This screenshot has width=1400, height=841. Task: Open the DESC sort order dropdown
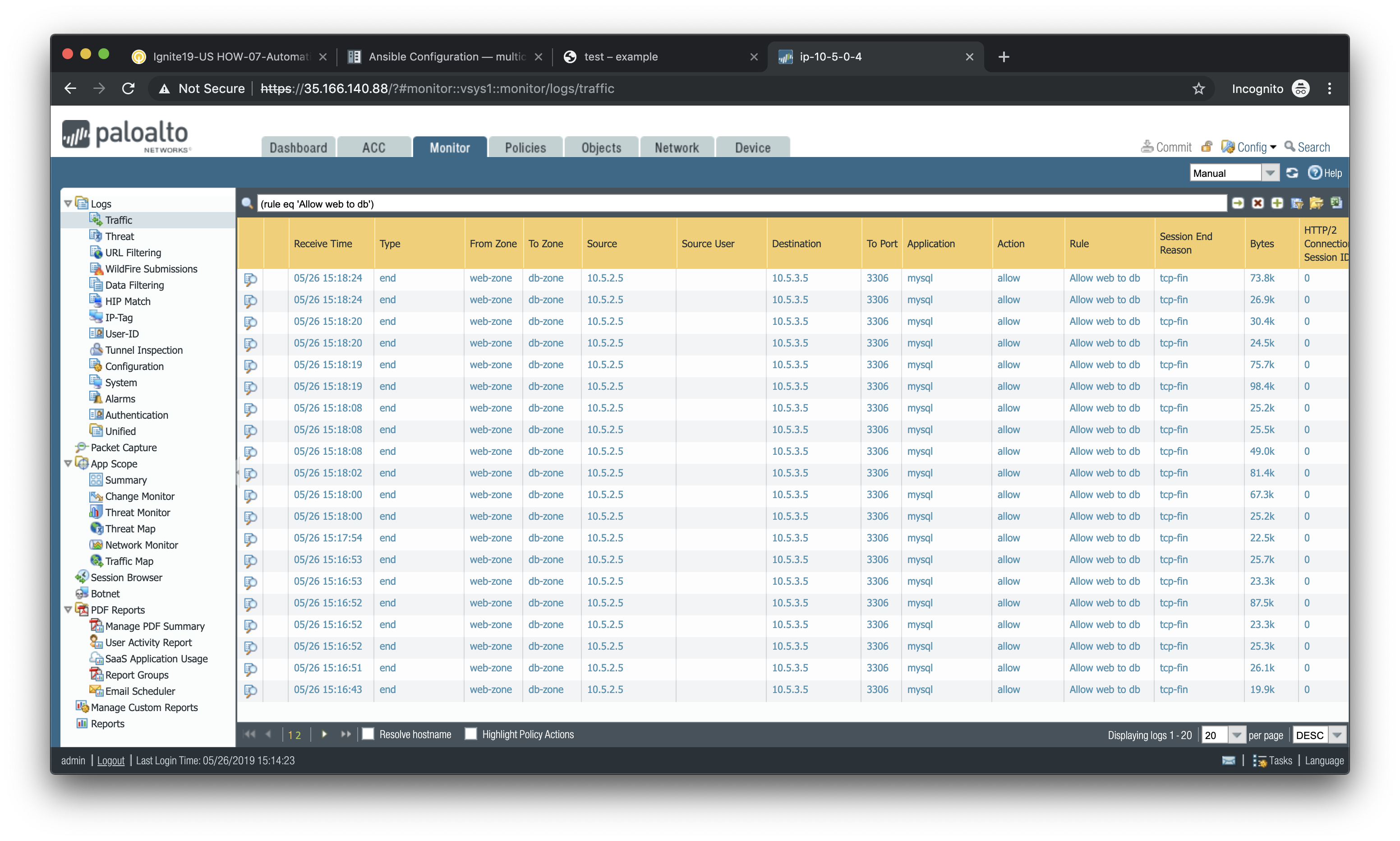[1337, 735]
